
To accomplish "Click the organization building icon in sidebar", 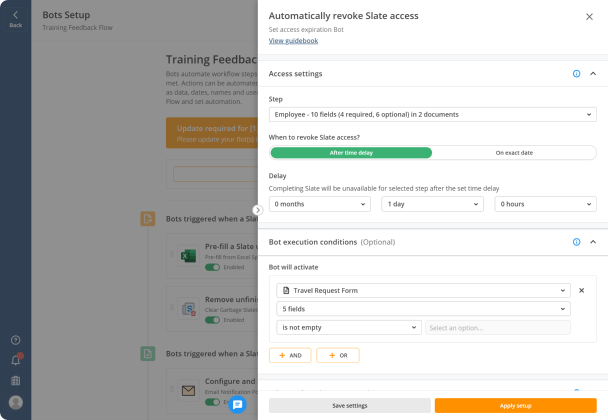I will tap(16, 380).
